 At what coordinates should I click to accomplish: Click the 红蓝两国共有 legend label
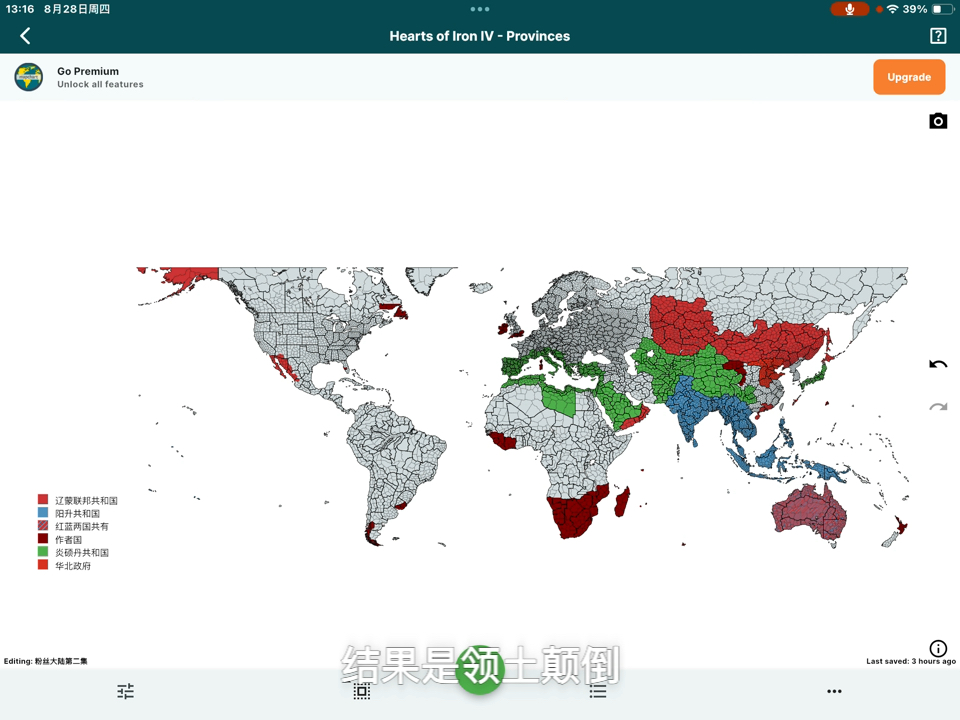tap(82, 526)
